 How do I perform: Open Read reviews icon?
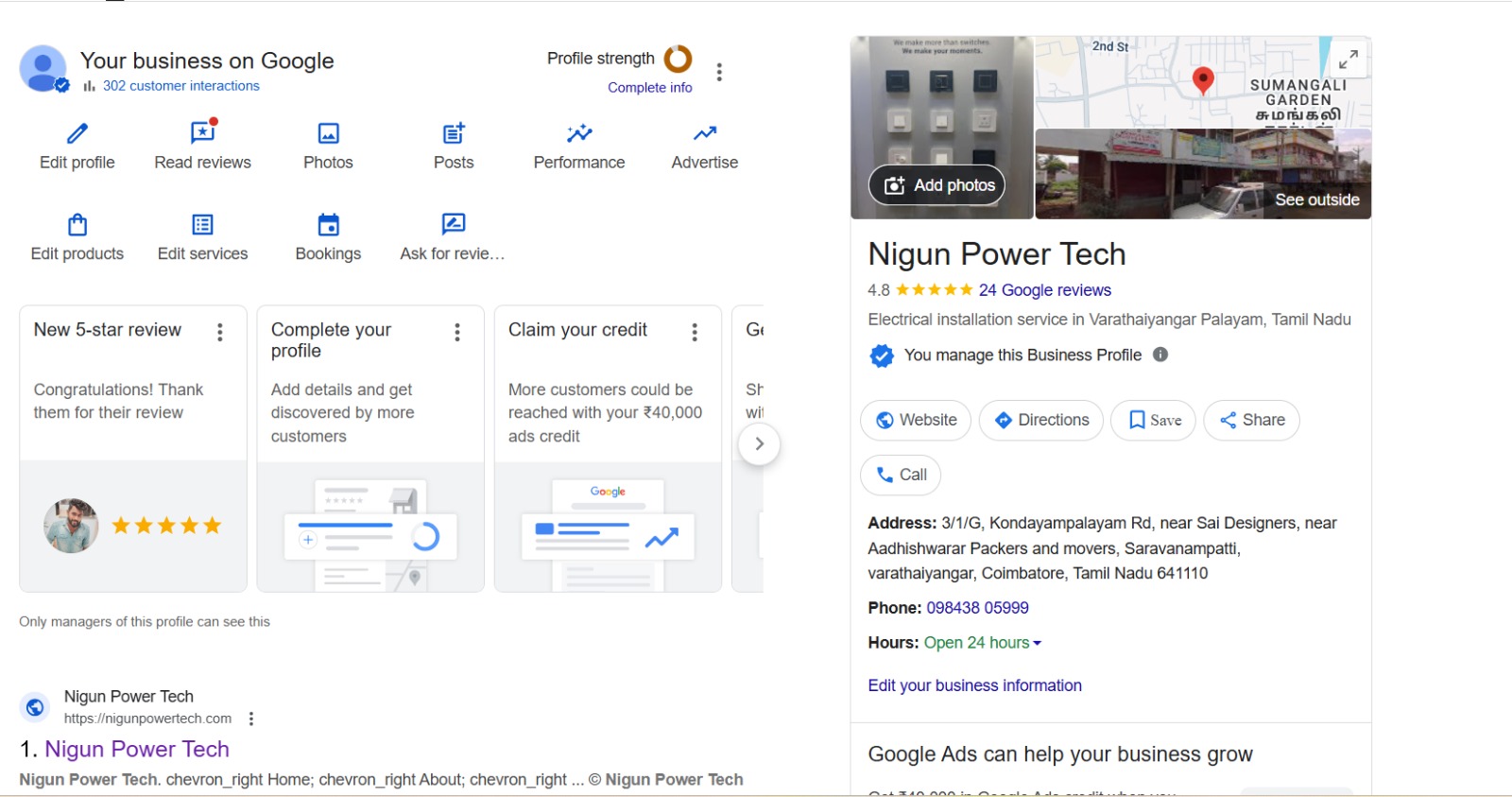(202, 133)
